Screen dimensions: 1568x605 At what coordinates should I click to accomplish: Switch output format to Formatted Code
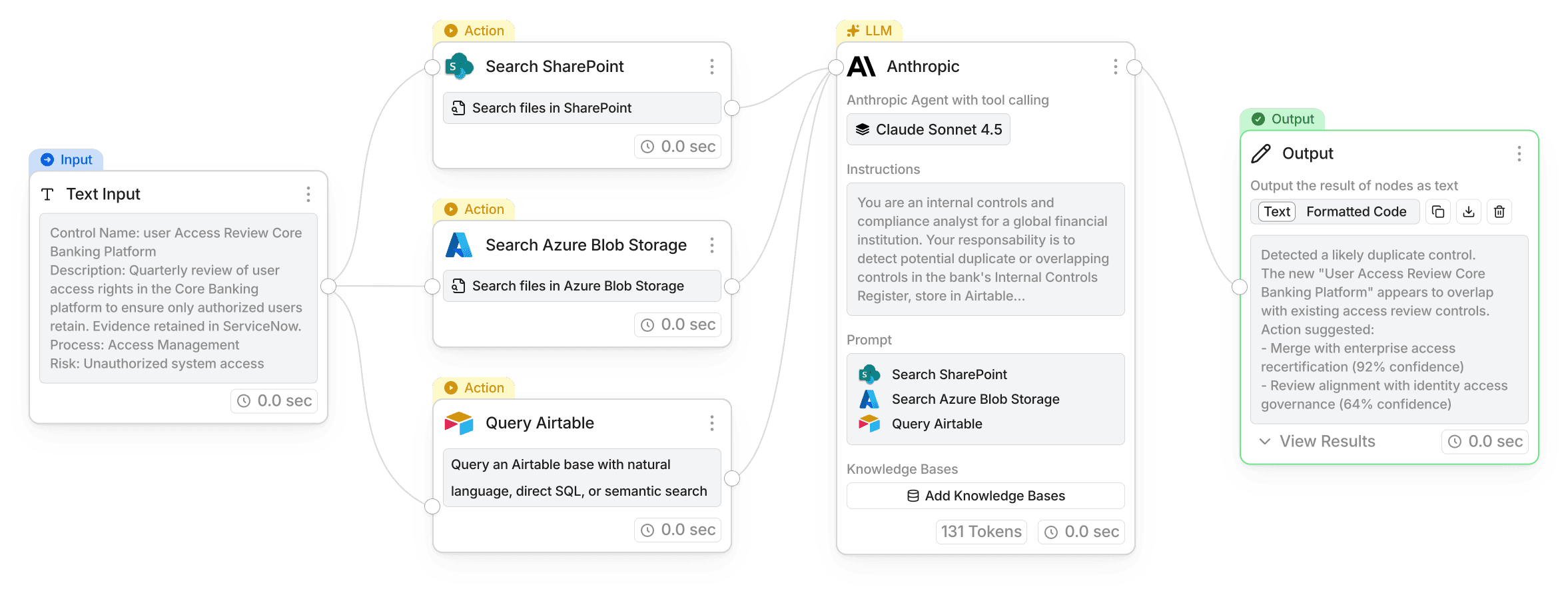(1356, 212)
